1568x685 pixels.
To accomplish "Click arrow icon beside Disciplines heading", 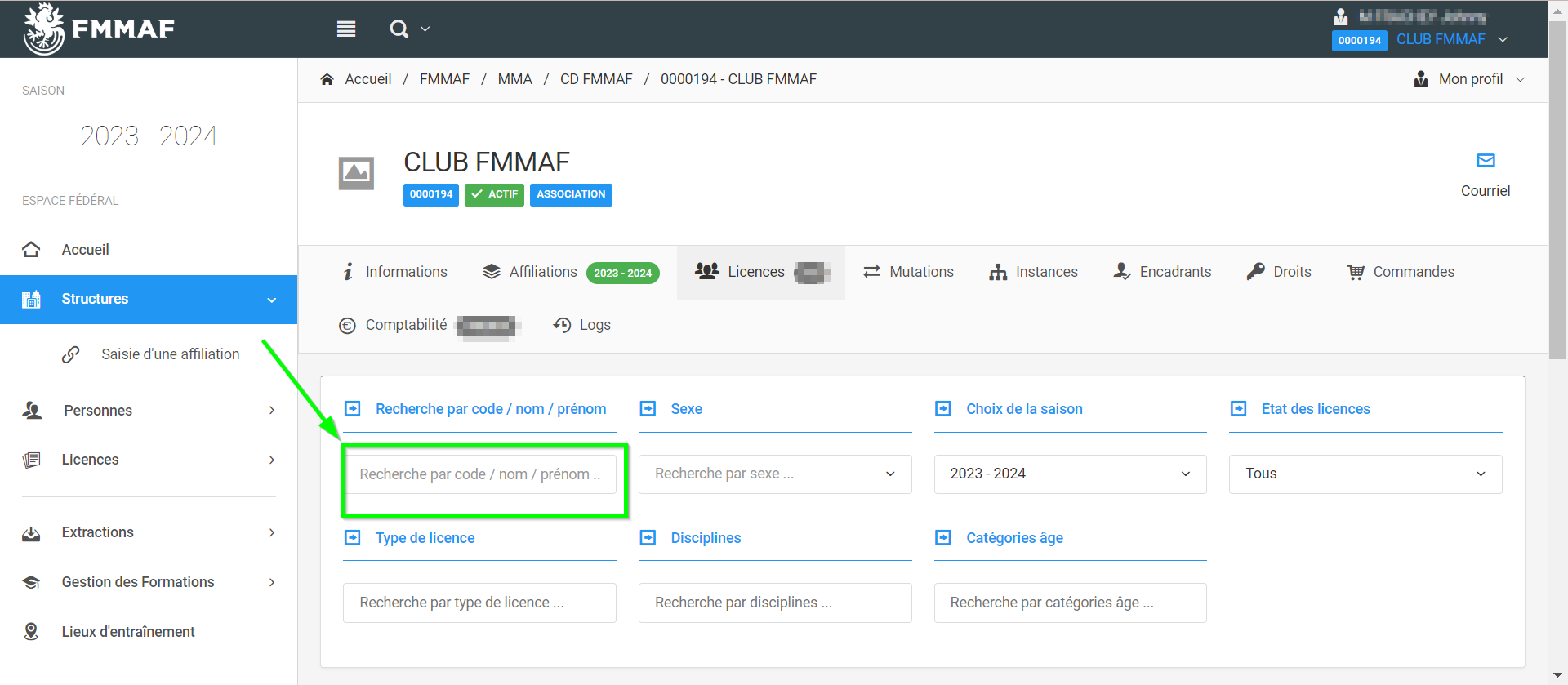I will tap(648, 538).
